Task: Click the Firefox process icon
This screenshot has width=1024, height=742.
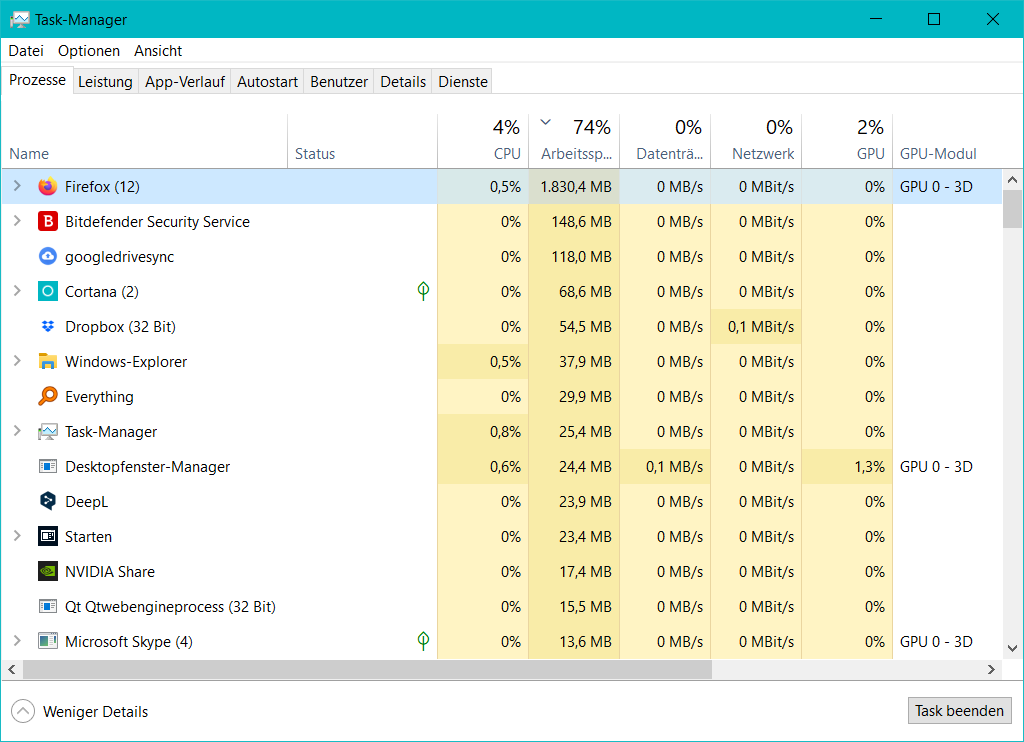Action: point(48,187)
